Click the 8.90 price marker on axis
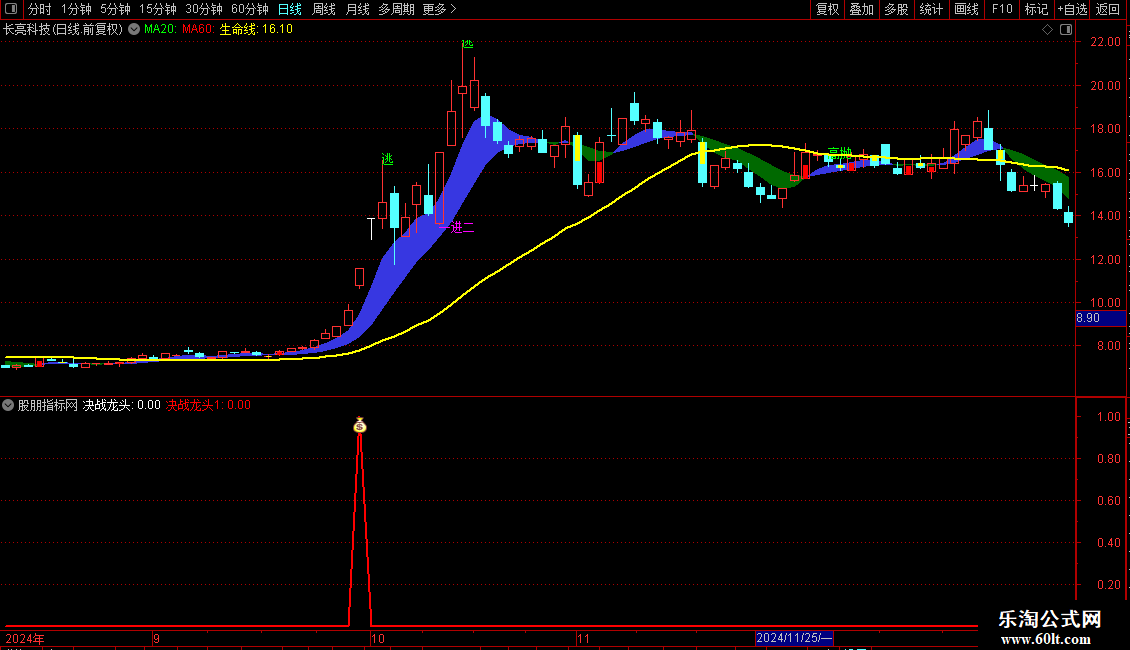Screen dimensions: 1130x650 (1100, 318)
